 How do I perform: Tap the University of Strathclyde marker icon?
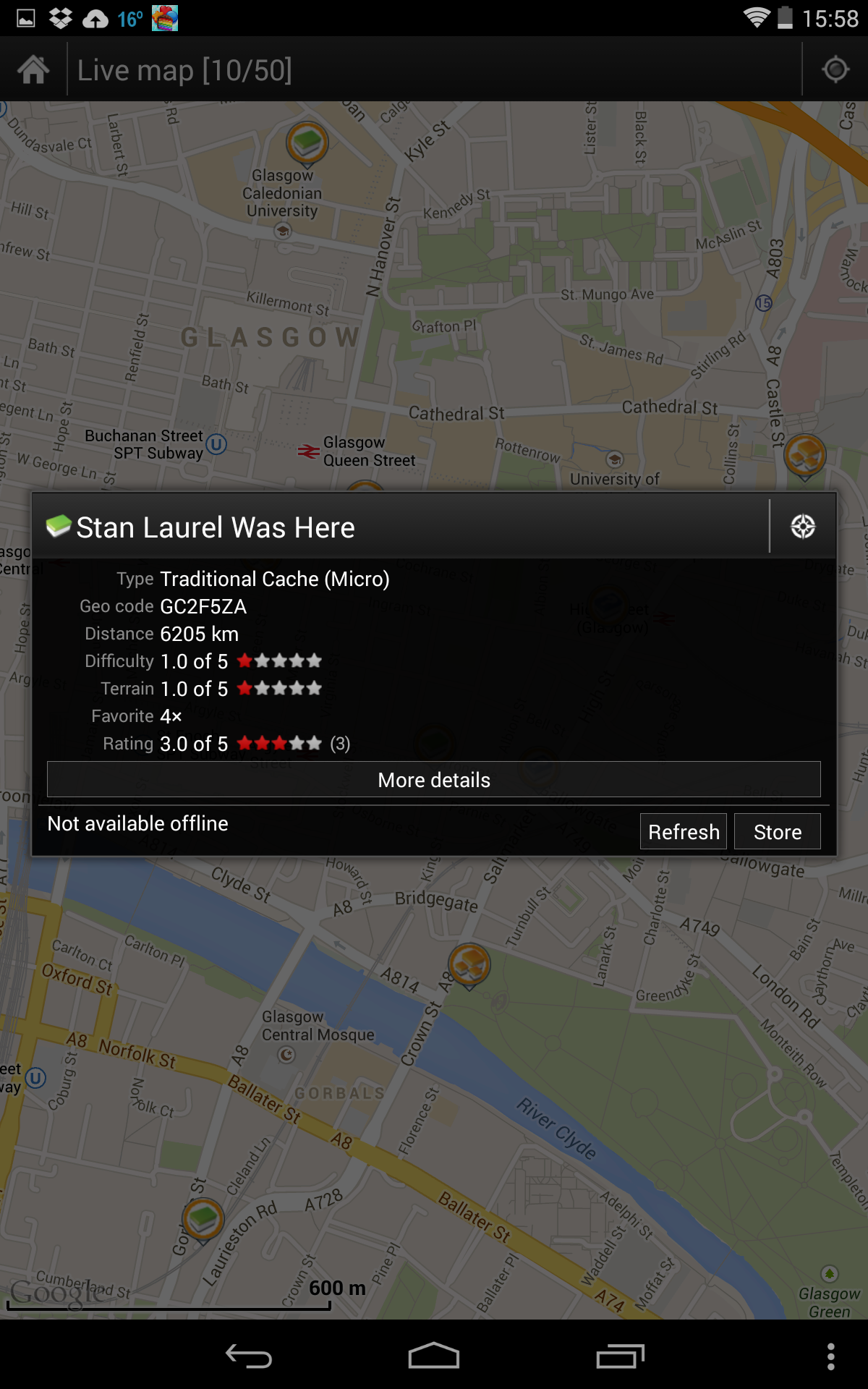pyautogui.click(x=615, y=459)
